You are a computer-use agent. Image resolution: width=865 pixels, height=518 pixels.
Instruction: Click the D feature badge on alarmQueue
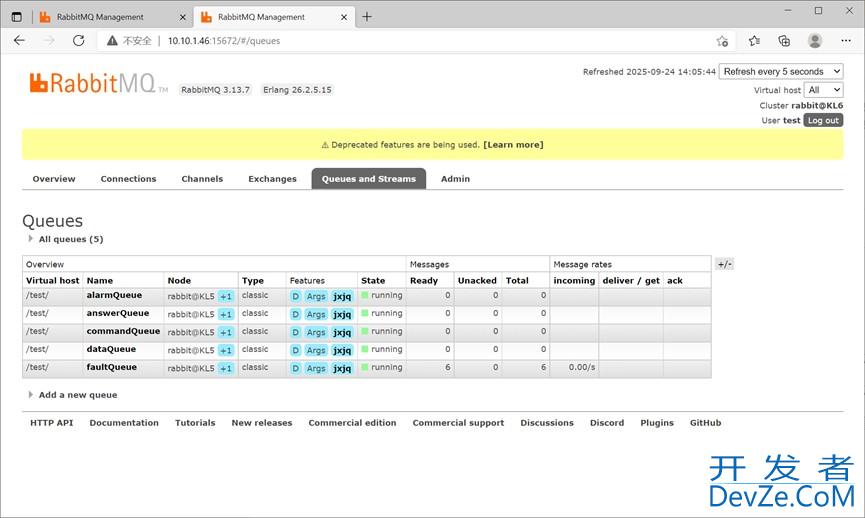coord(295,296)
